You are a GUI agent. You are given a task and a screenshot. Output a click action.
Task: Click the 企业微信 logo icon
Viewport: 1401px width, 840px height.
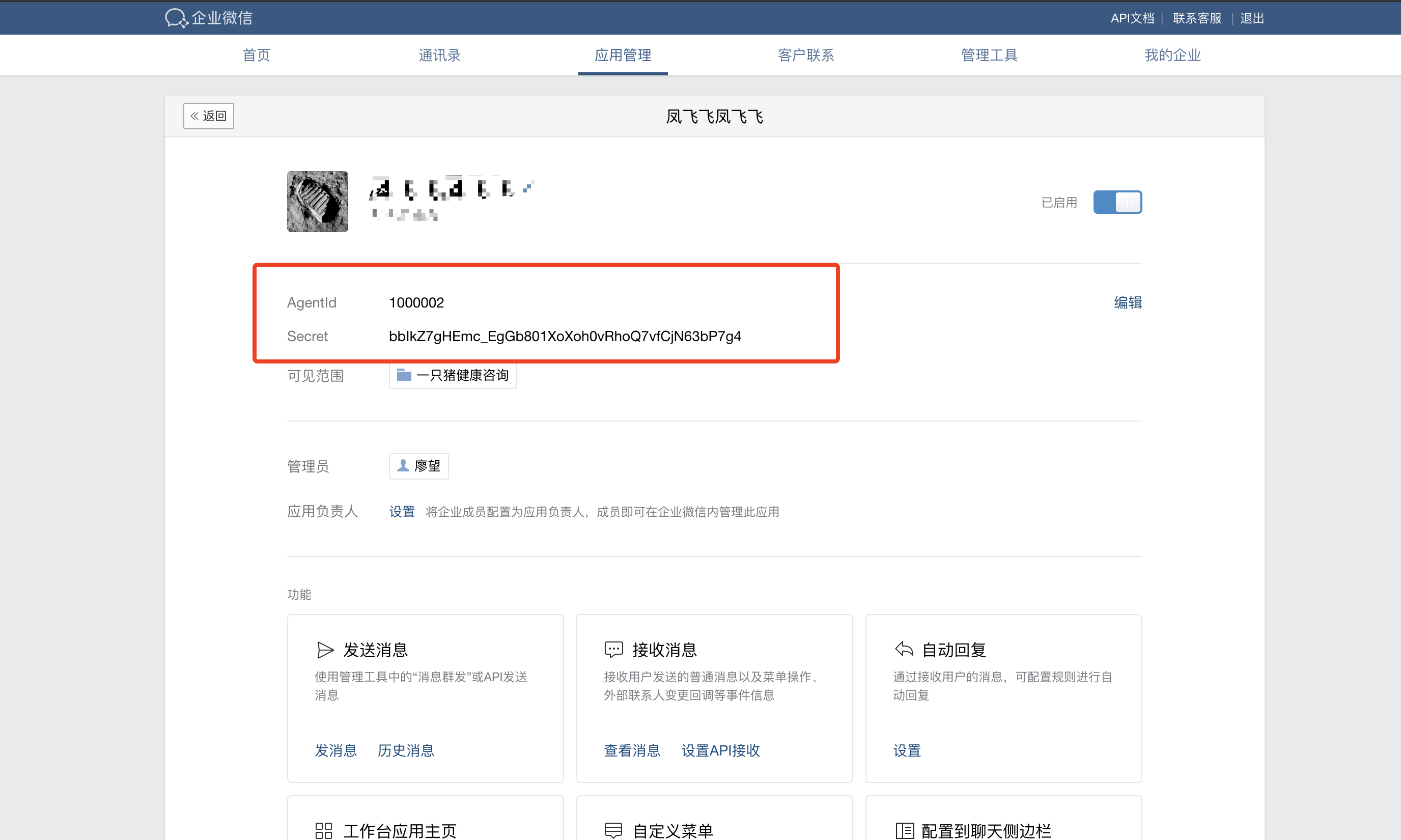point(176,18)
